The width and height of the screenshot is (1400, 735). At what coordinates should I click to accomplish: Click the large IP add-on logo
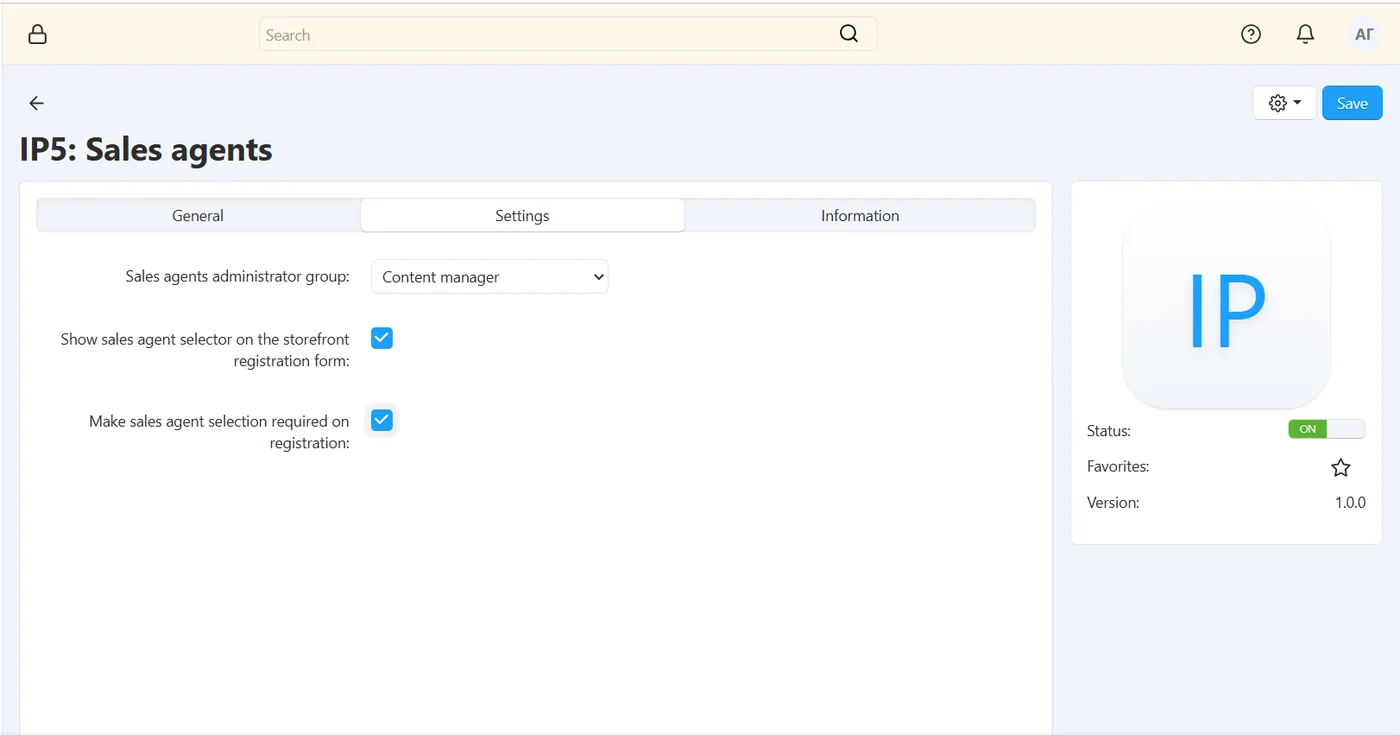point(1227,311)
